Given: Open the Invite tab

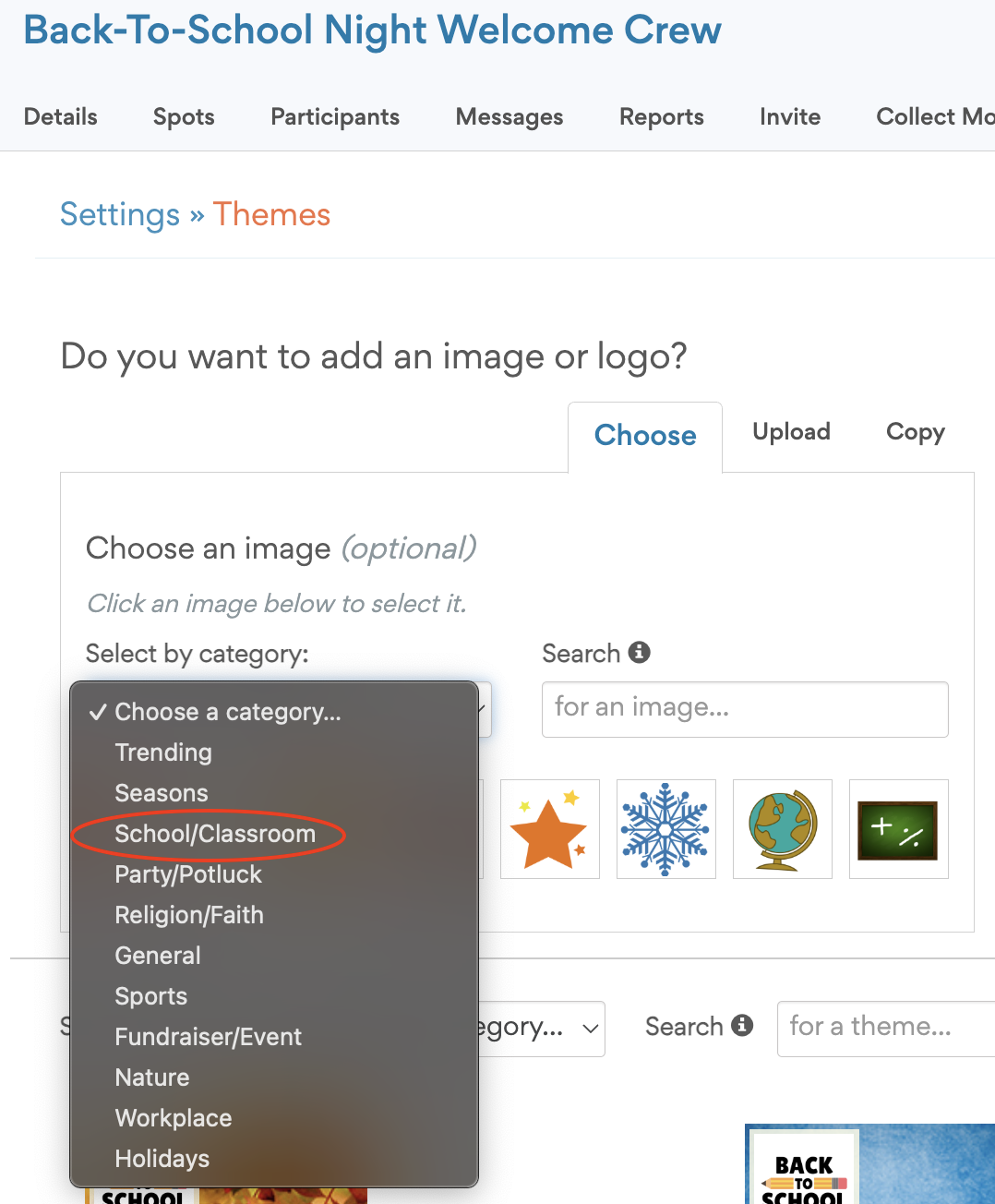Looking at the screenshot, I should 789,116.
